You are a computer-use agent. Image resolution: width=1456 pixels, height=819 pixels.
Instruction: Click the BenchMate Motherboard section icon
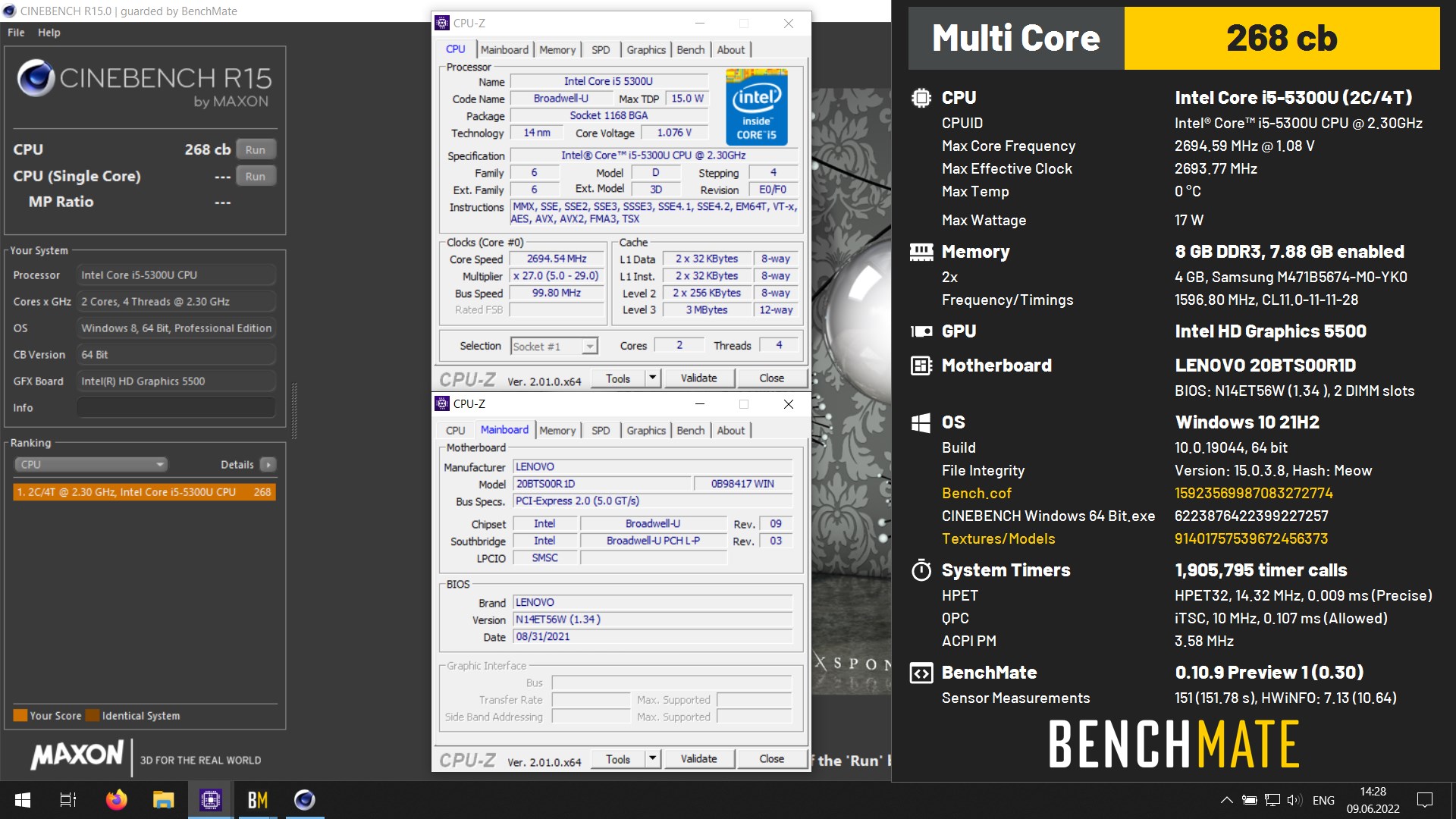pyautogui.click(x=921, y=366)
